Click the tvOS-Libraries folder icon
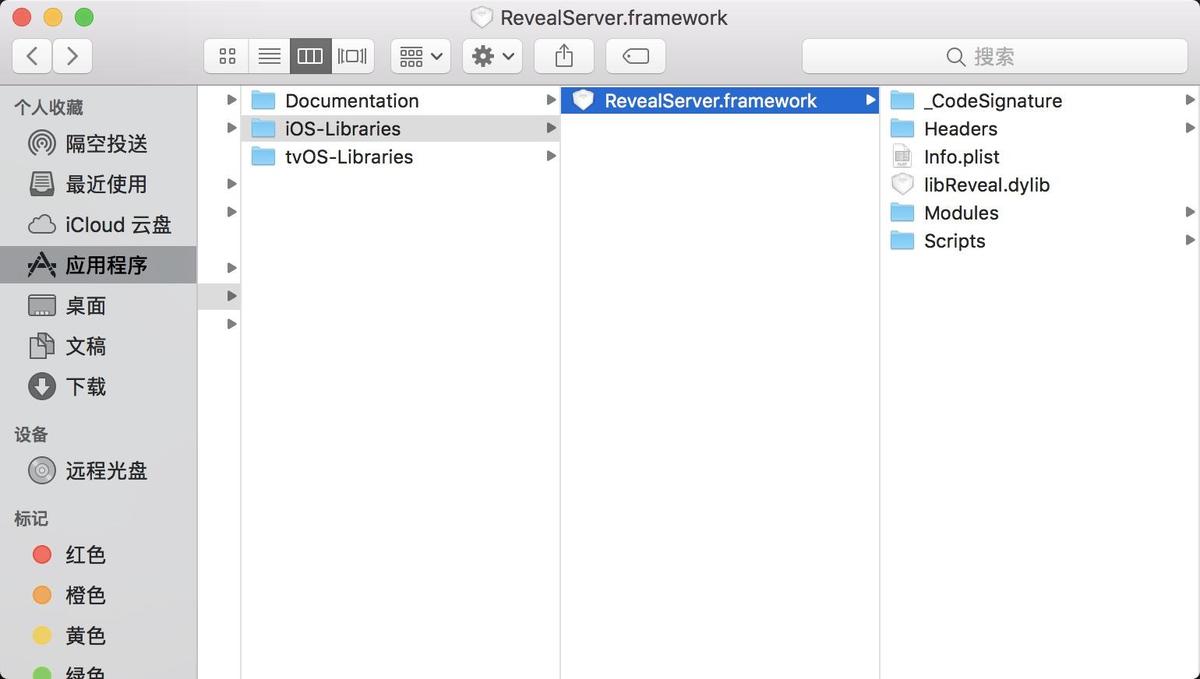 [263, 156]
